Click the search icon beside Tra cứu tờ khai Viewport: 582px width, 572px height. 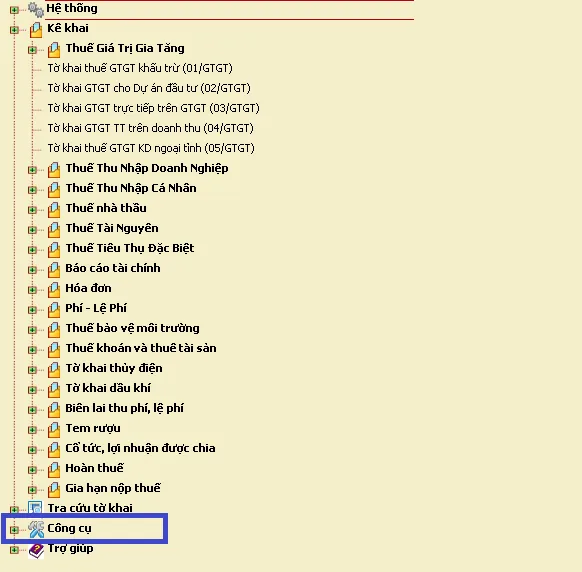(36, 508)
